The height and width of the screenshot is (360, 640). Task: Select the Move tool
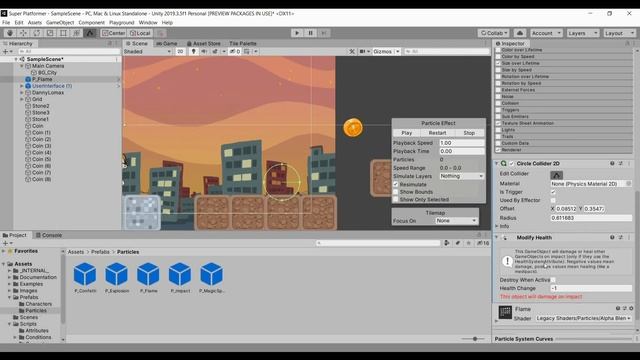[x=23, y=33]
